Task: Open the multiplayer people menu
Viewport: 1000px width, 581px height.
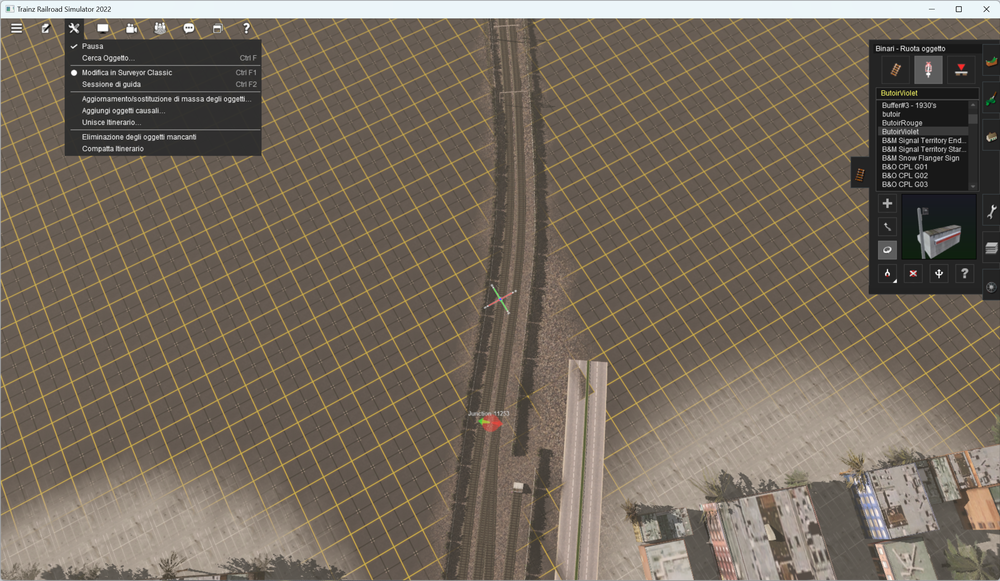Action: click(160, 28)
